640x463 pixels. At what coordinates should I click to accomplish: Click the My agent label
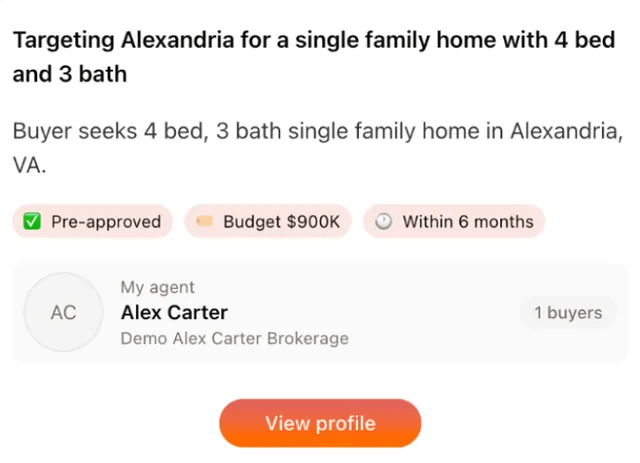(x=158, y=287)
